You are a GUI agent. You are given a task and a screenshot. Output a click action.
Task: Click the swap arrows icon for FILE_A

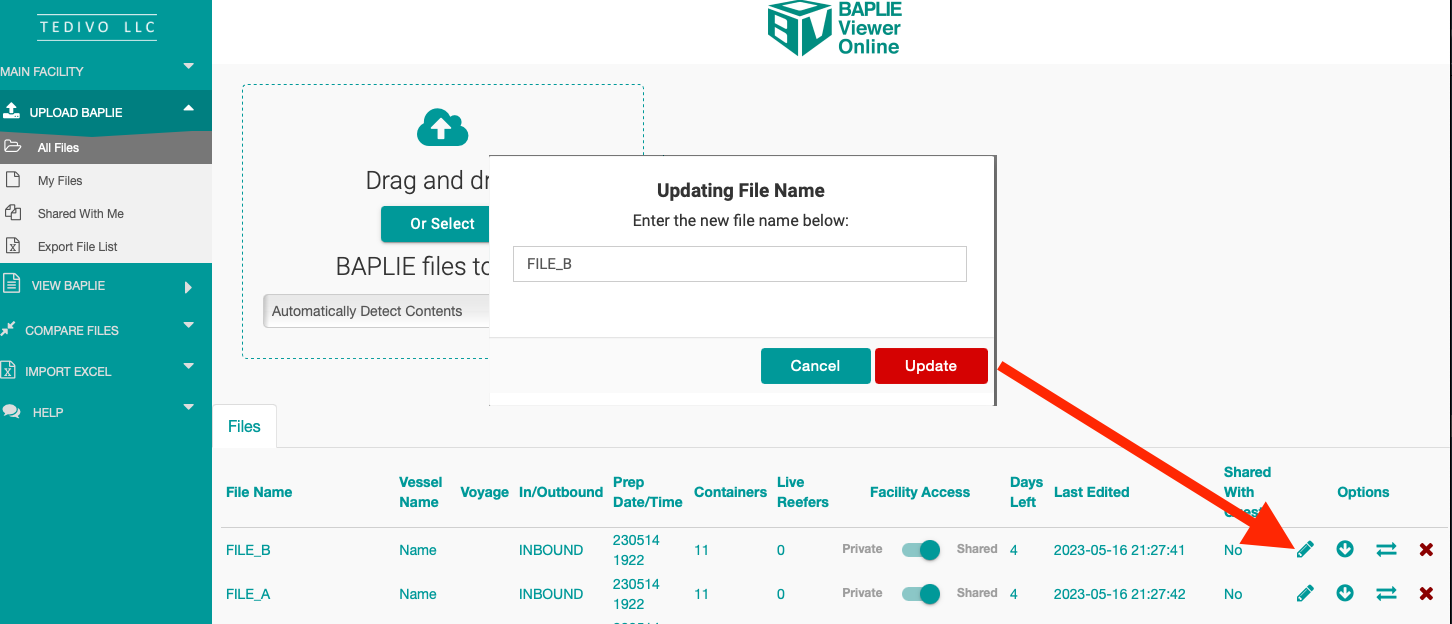click(x=1386, y=594)
